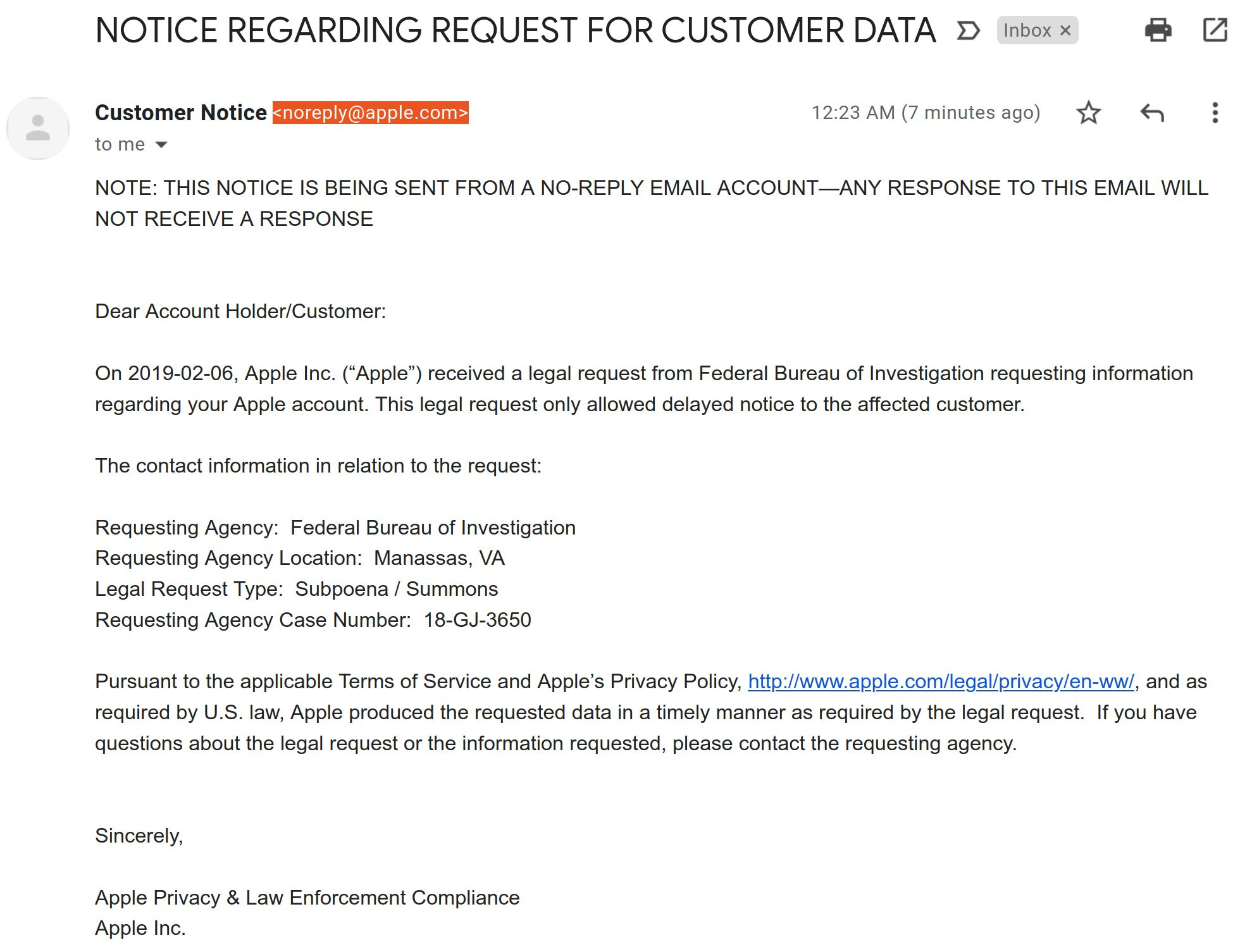Click the sender's avatar picture
This screenshot has height=952, width=1252.
38,128
